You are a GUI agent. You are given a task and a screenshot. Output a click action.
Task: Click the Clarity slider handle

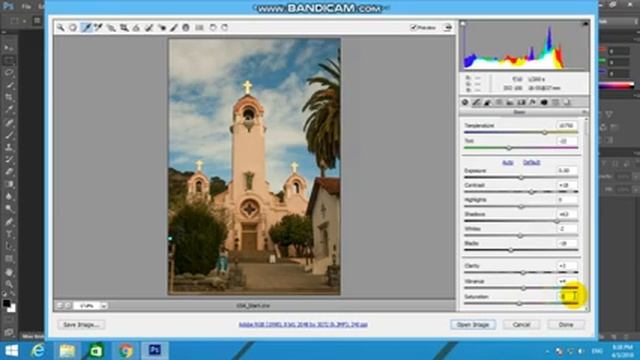(x=523, y=272)
